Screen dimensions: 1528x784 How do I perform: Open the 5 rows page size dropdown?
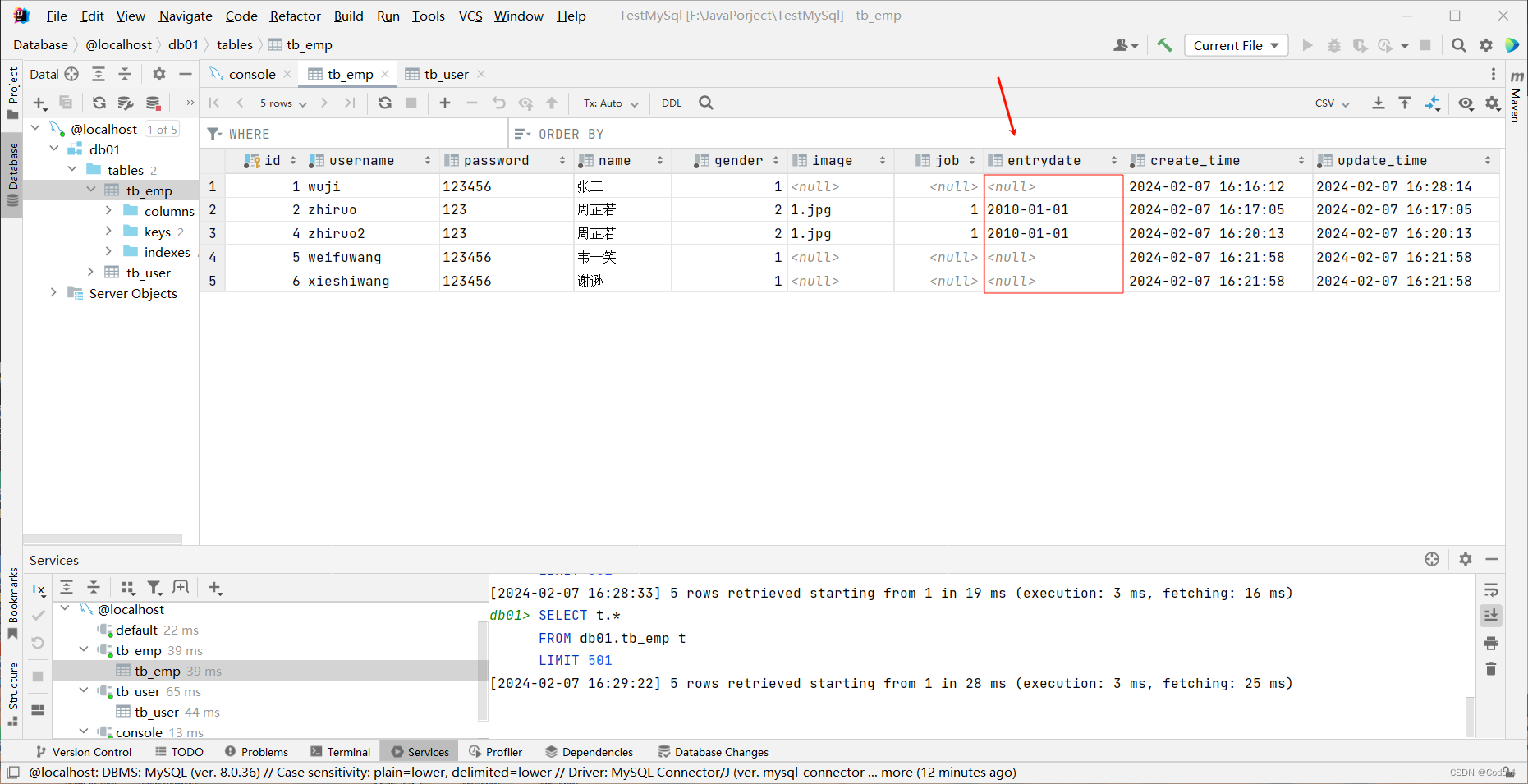(x=283, y=103)
